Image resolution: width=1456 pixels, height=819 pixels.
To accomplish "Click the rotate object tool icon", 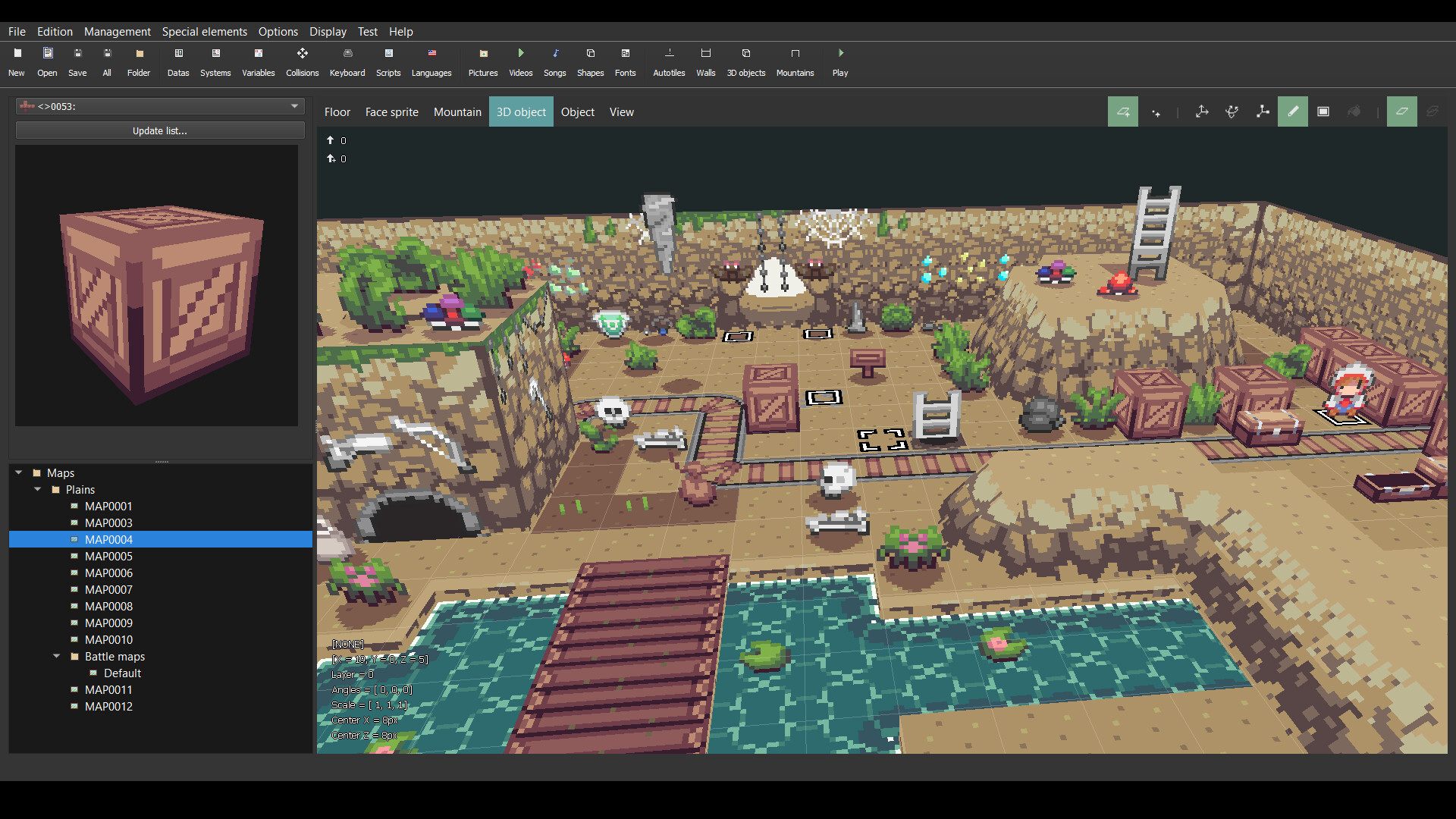I will coord(1231,111).
